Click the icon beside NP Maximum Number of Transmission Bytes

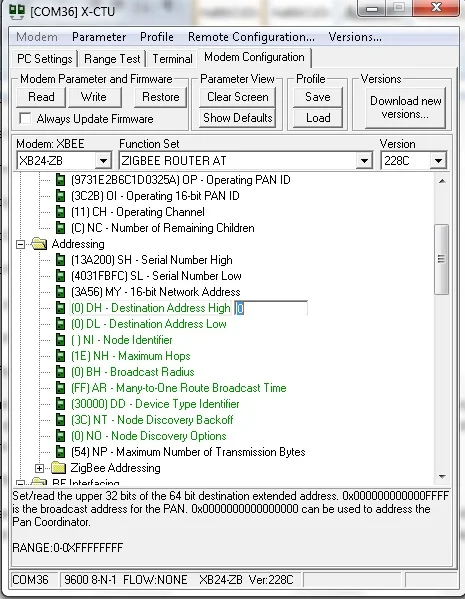[60, 452]
